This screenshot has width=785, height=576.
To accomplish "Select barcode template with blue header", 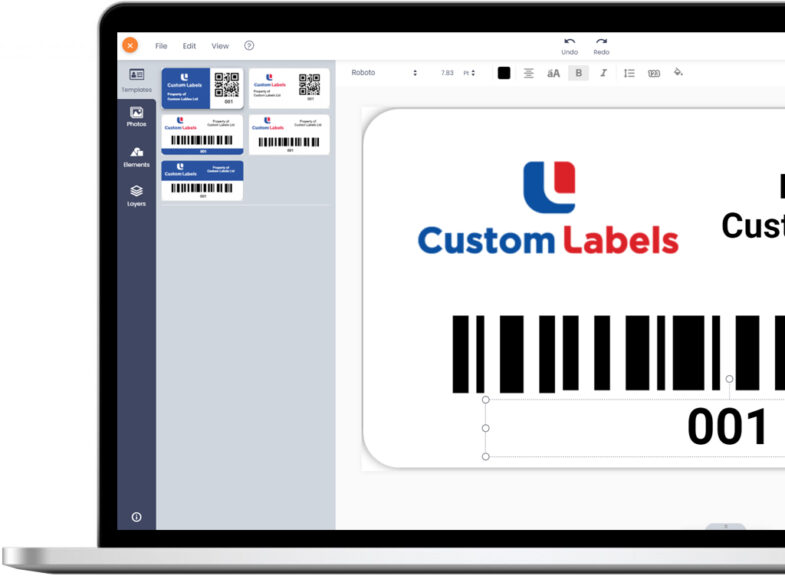I will click(202, 181).
